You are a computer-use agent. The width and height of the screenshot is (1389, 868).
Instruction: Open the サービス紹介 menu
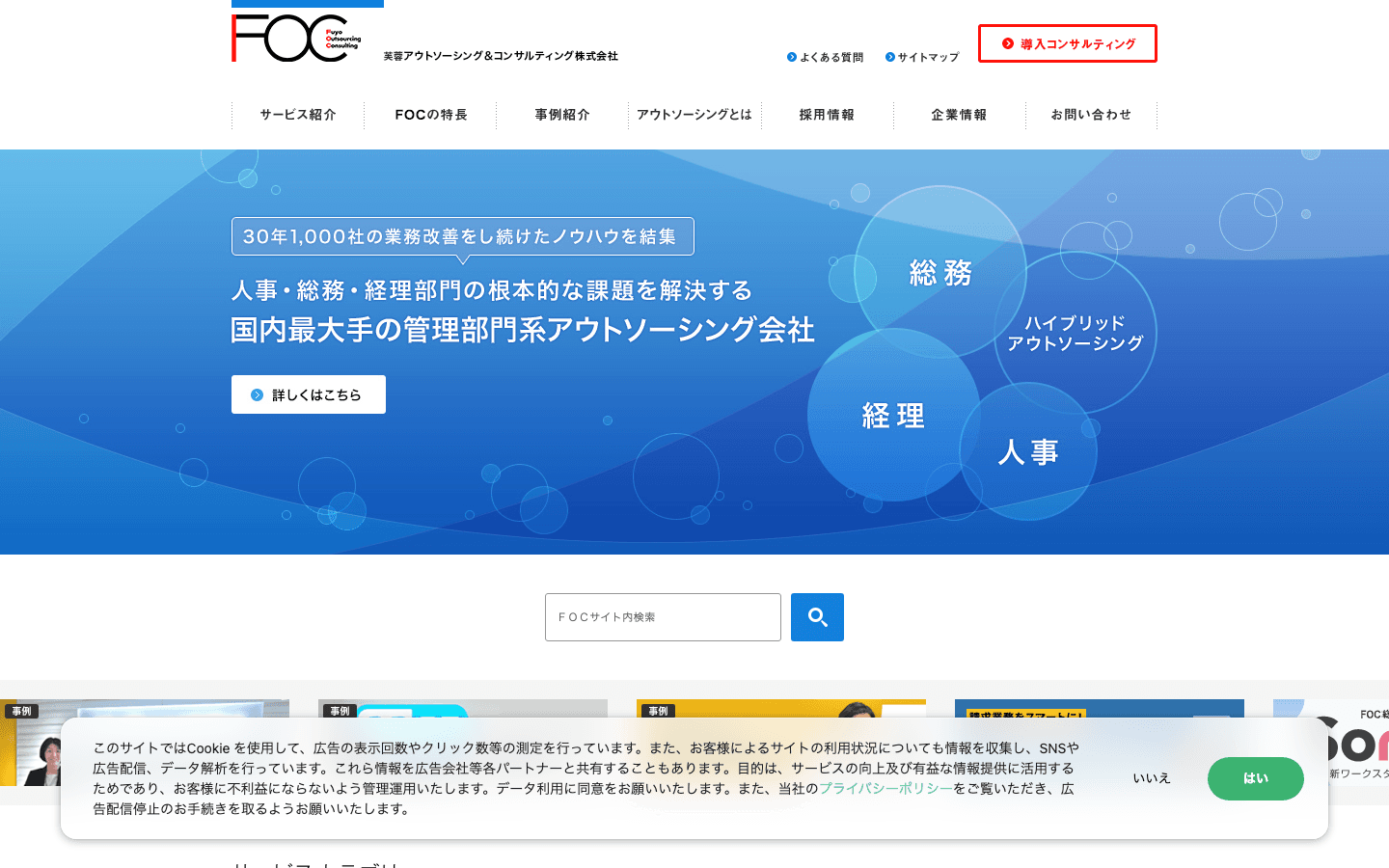coord(298,115)
